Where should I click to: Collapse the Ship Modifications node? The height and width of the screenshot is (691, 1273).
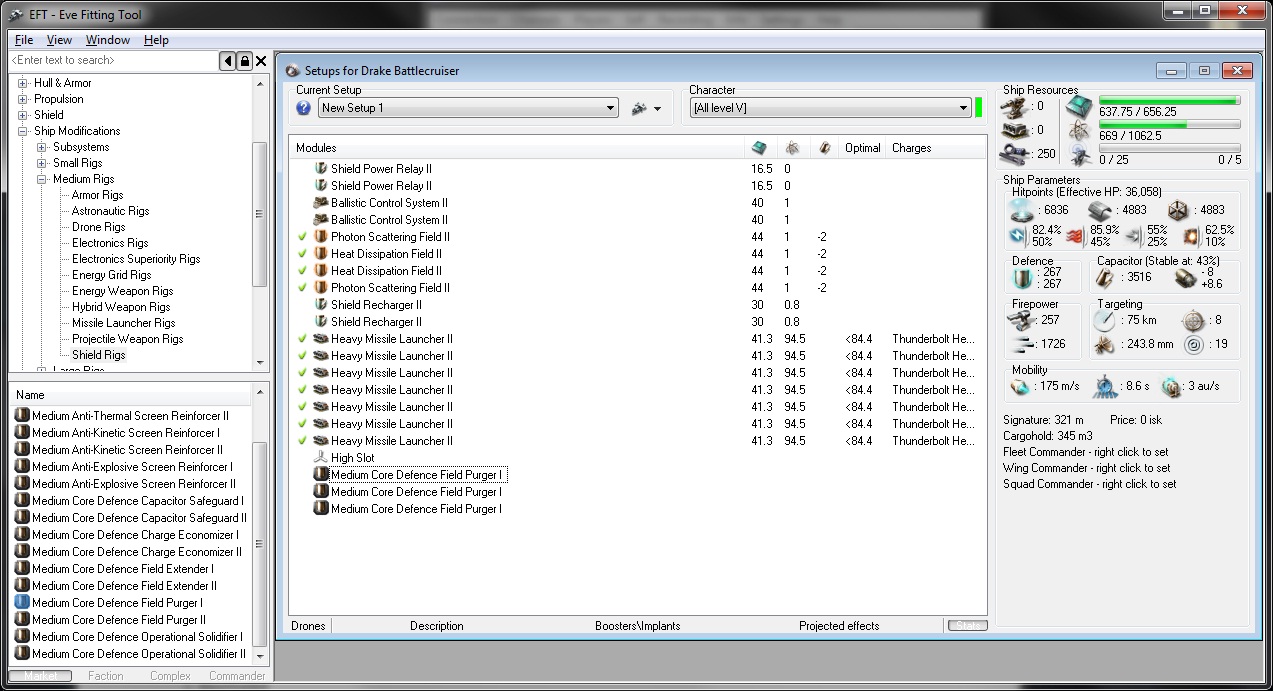[x=23, y=131]
